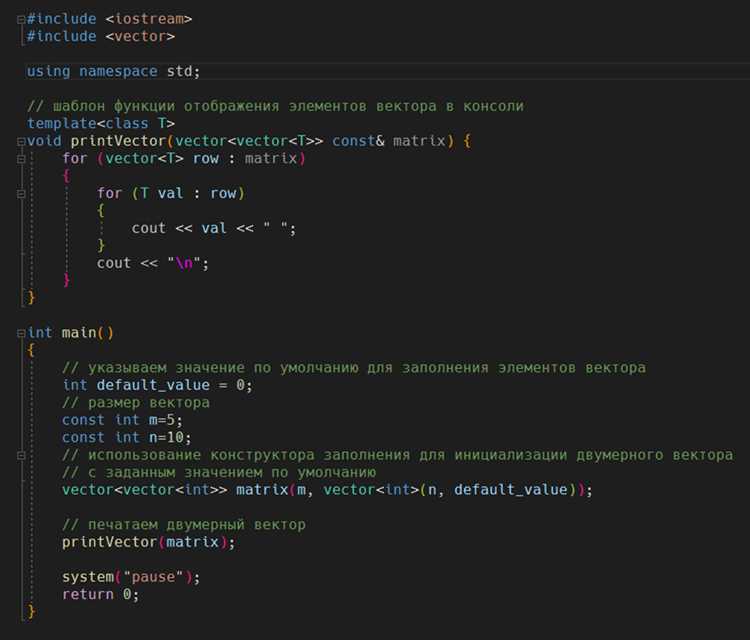
Task: Collapse the #include block fold marker
Action: tap(21, 20)
